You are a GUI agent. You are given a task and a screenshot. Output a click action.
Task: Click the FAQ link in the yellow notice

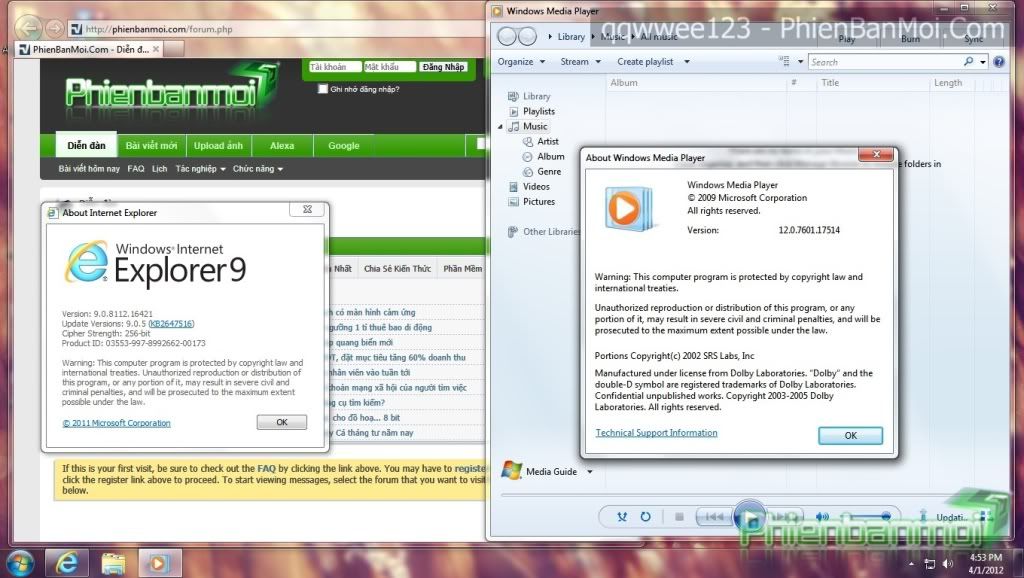point(266,468)
